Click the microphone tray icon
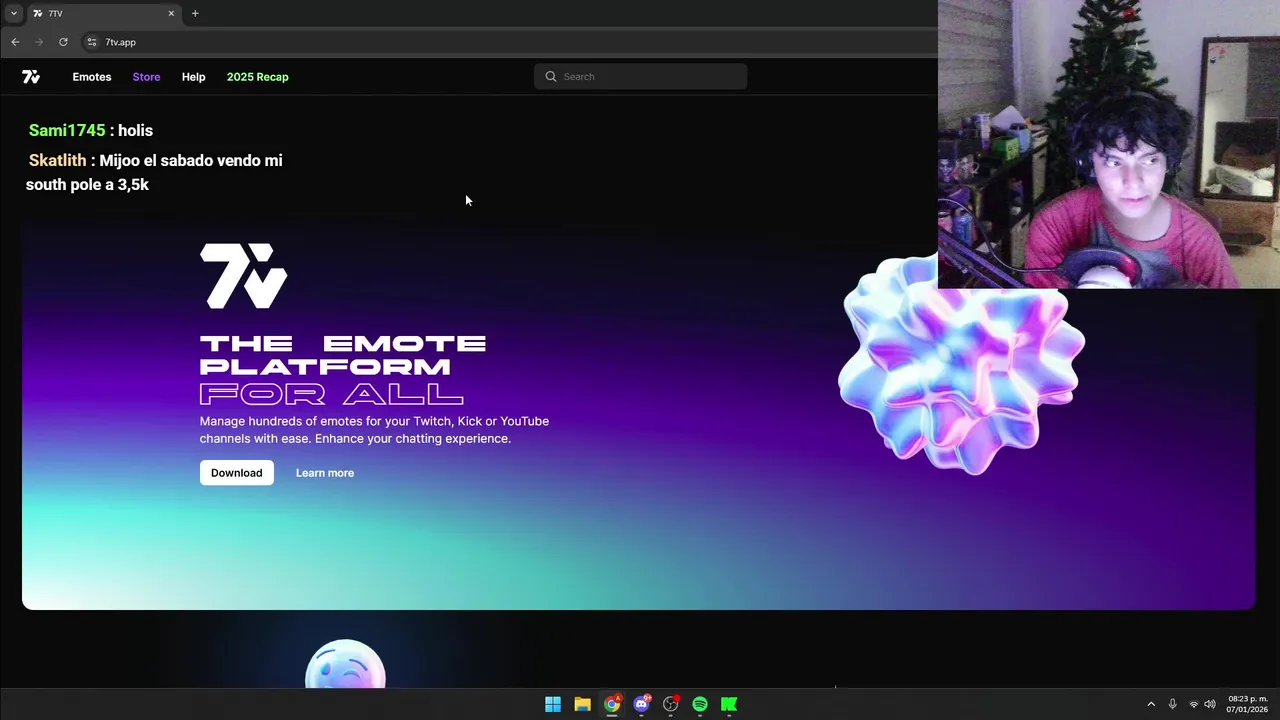Viewport: 1280px width, 720px height. [x=1172, y=705]
